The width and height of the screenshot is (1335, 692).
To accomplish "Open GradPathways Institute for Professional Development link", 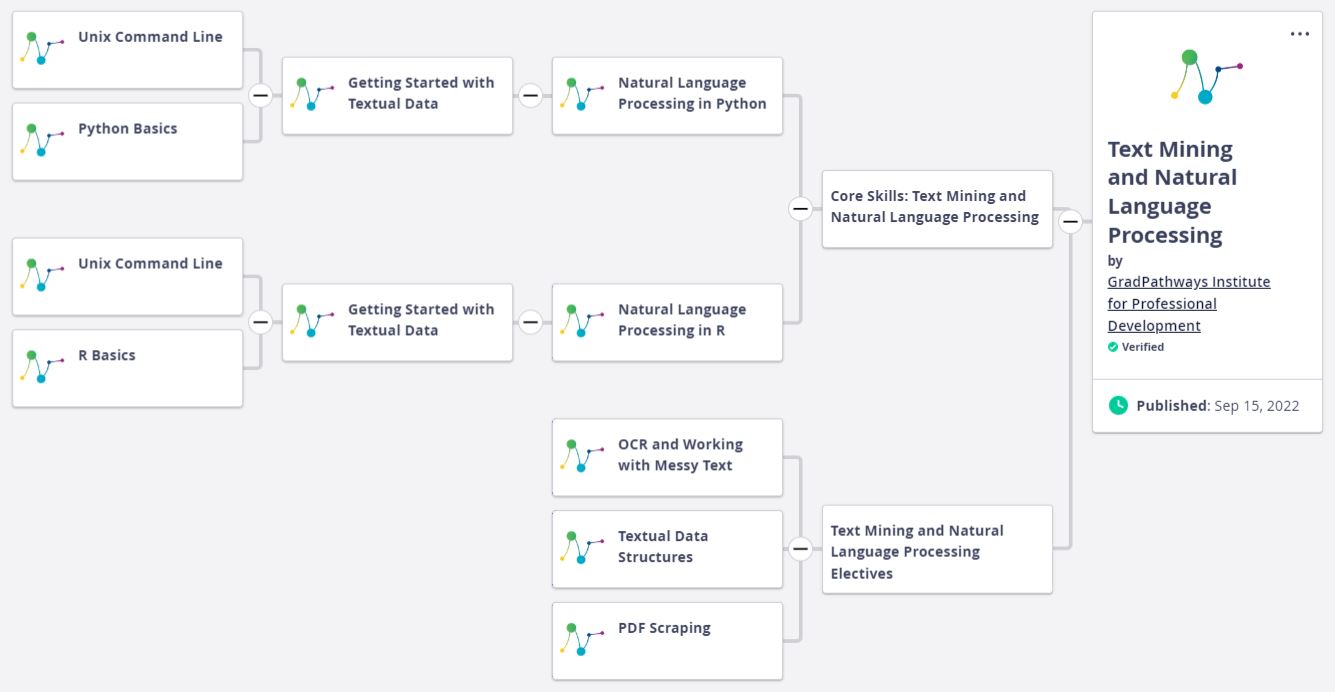I will (1189, 304).
